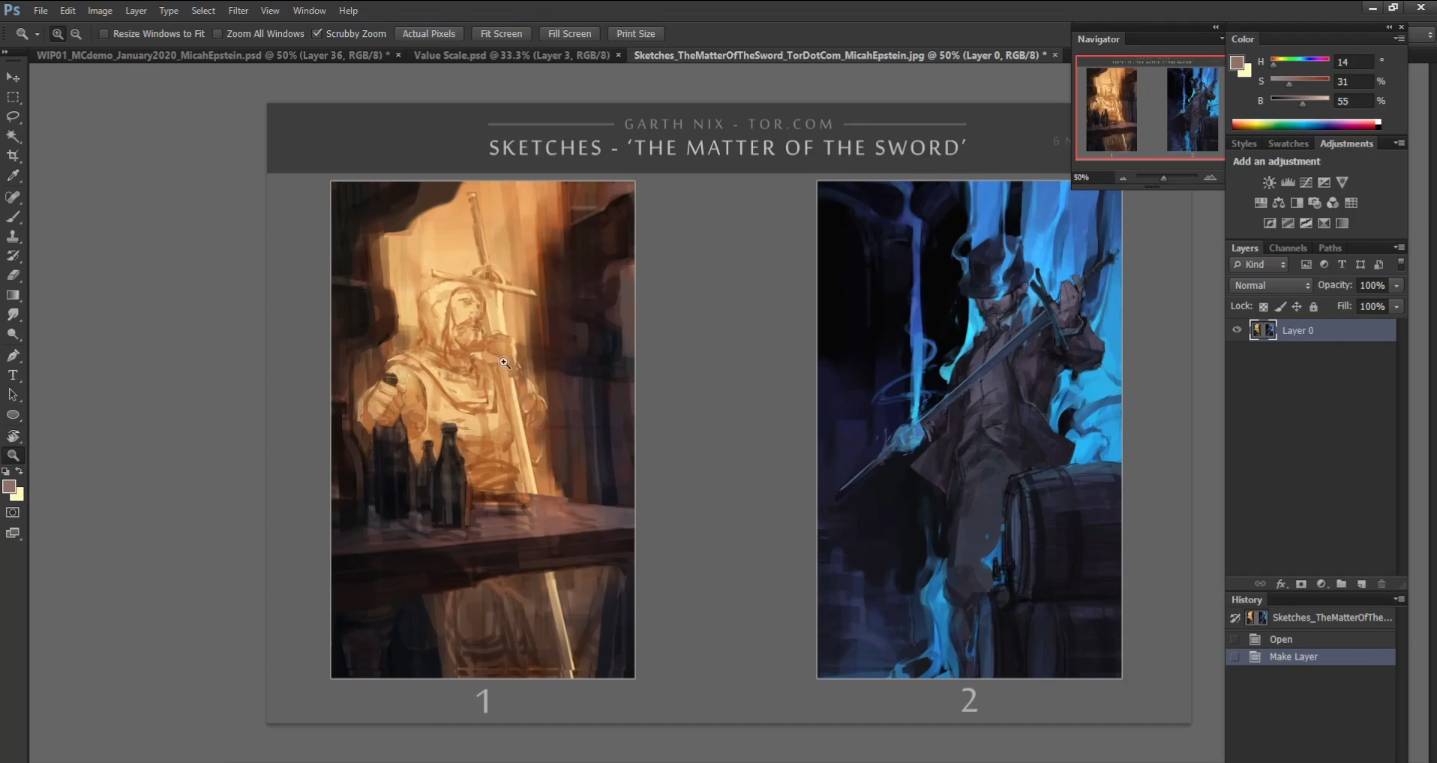This screenshot has width=1437, height=763.
Task: Create a new group folder
Action: pyautogui.click(x=1341, y=584)
